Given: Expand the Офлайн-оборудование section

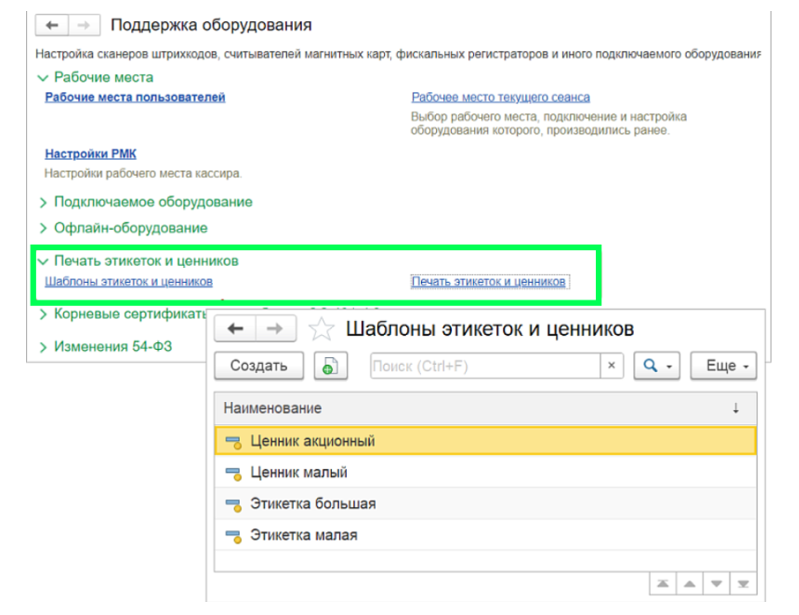Looking at the screenshot, I should tap(43, 228).
